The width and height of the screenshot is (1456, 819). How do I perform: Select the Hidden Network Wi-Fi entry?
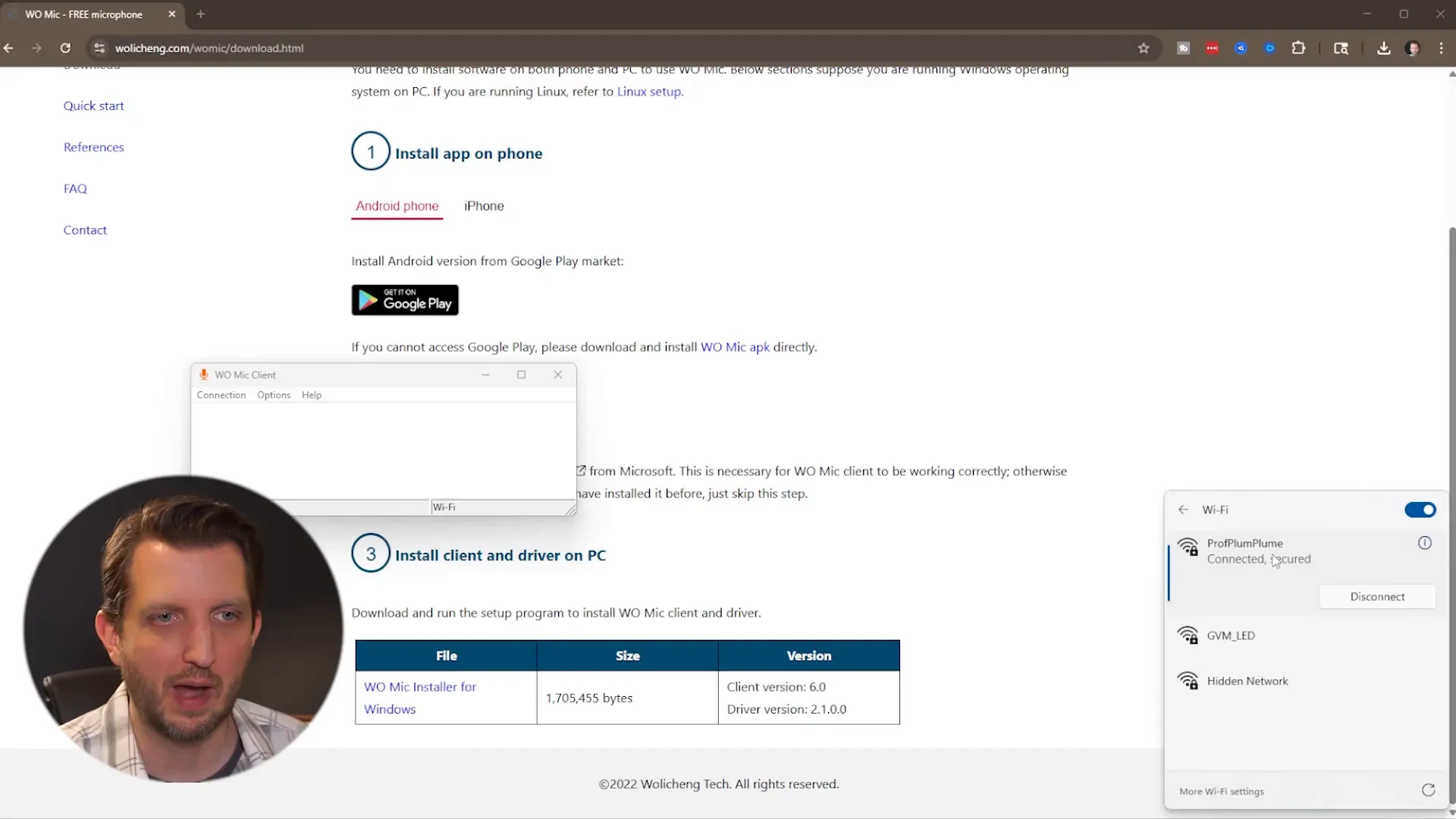[1305, 681]
